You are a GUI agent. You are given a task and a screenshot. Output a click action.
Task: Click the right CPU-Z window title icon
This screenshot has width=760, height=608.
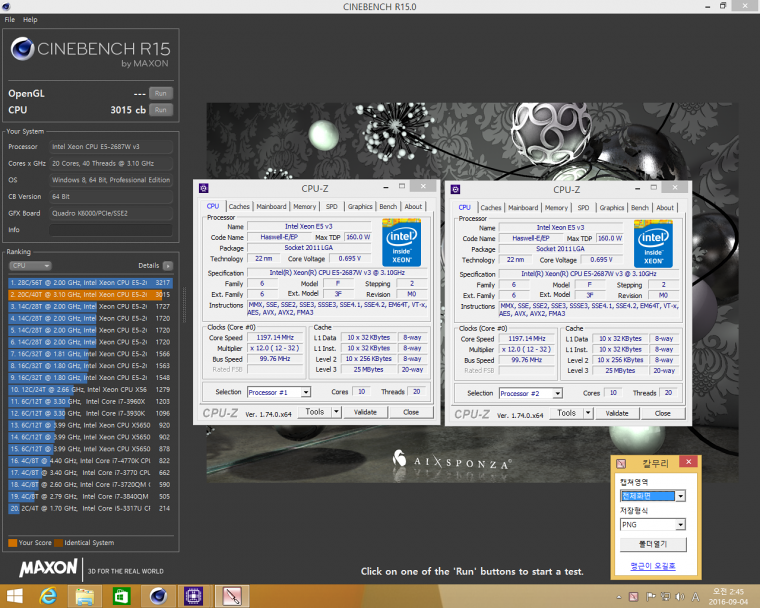point(455,189)
